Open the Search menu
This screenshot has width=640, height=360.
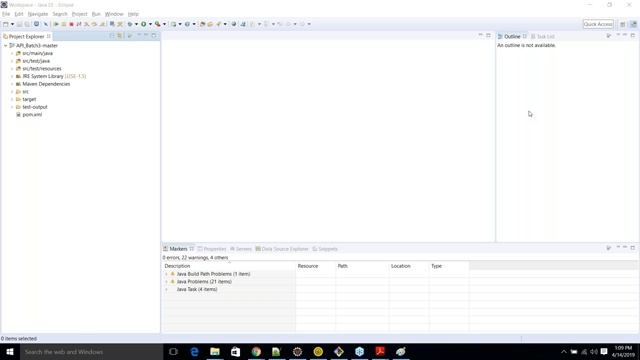point(60,14)
